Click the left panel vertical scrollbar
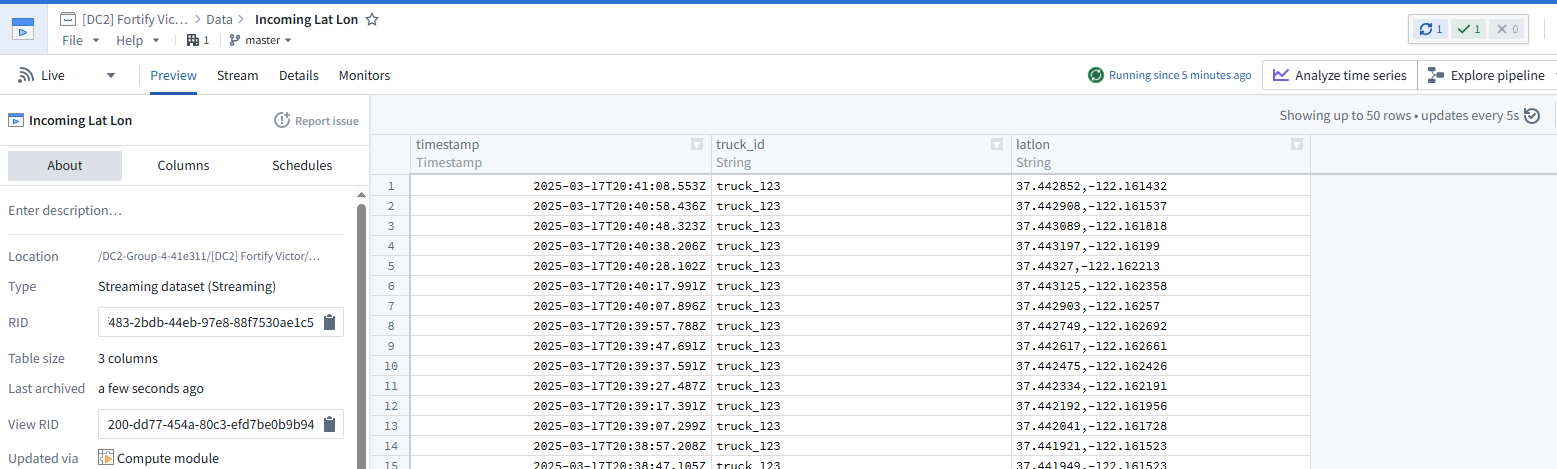 361,330
